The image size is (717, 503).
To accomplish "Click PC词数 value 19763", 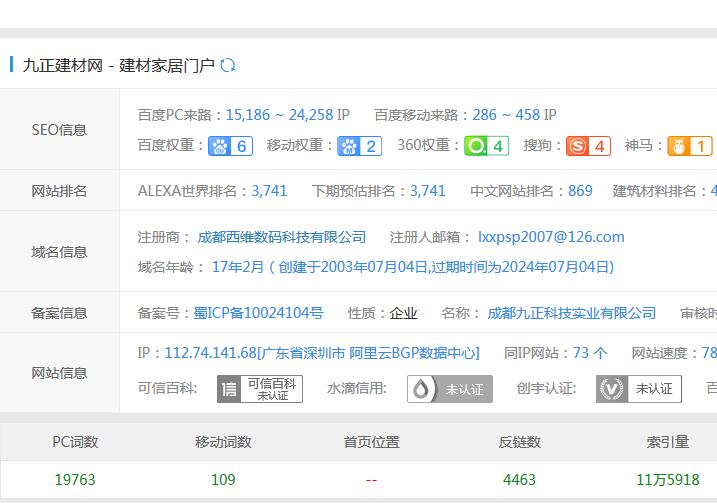I will point(75,480).
